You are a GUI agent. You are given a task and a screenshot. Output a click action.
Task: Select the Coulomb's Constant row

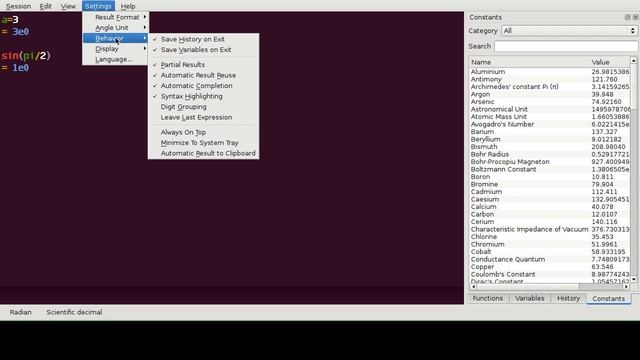click(550, 275)
